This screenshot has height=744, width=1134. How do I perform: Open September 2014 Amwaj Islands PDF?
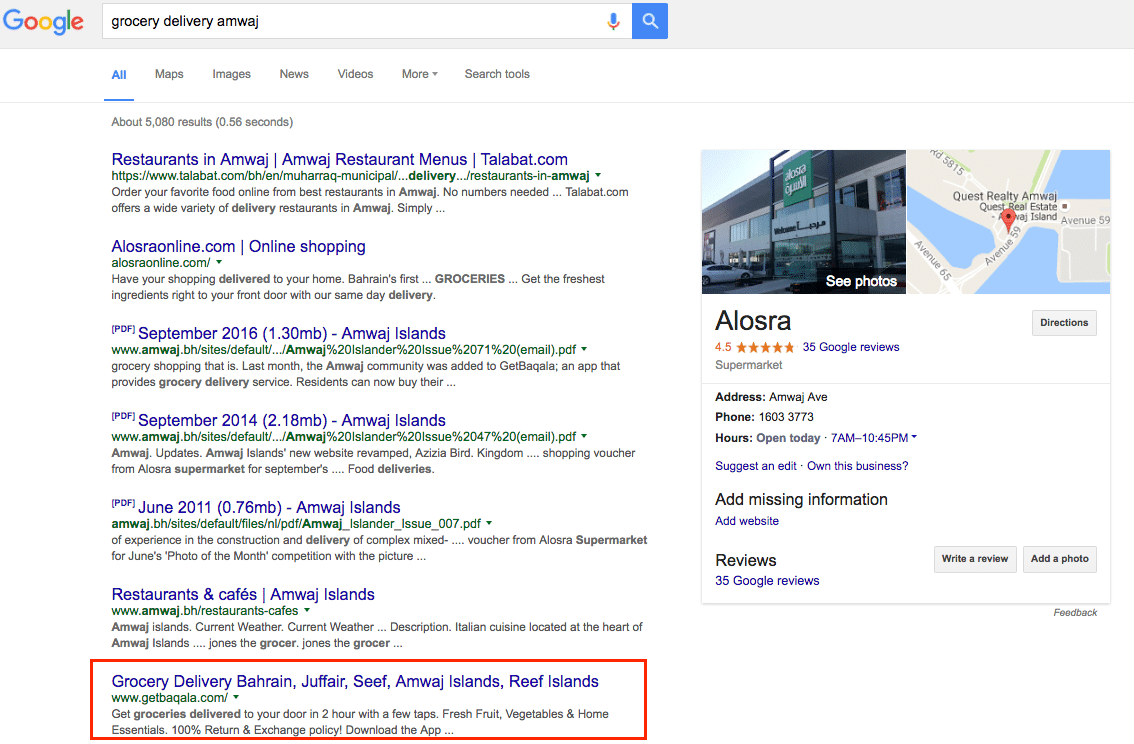click(291, 420)
